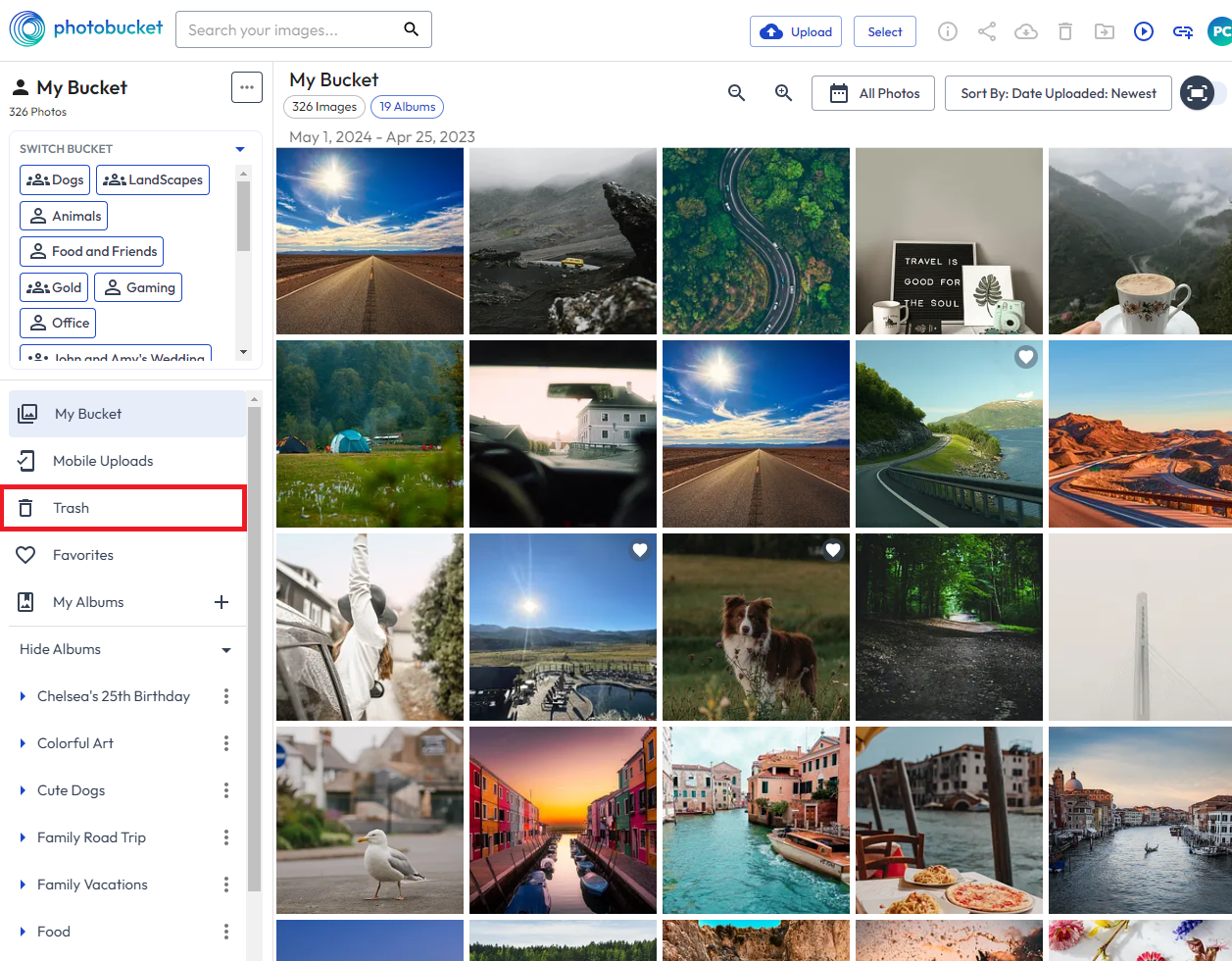1232x961 pixels.
Task: Open the My Bucket three-dot menu
Action: coord(246,86)
